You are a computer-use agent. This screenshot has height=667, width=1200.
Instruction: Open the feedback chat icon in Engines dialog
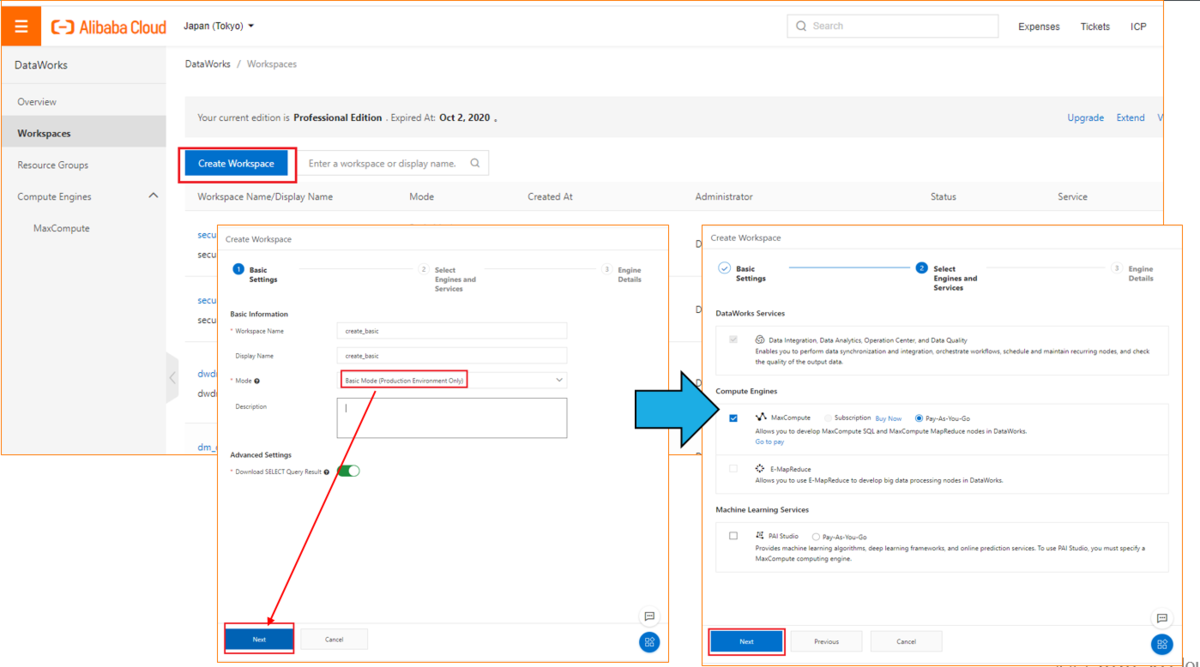1161,618
